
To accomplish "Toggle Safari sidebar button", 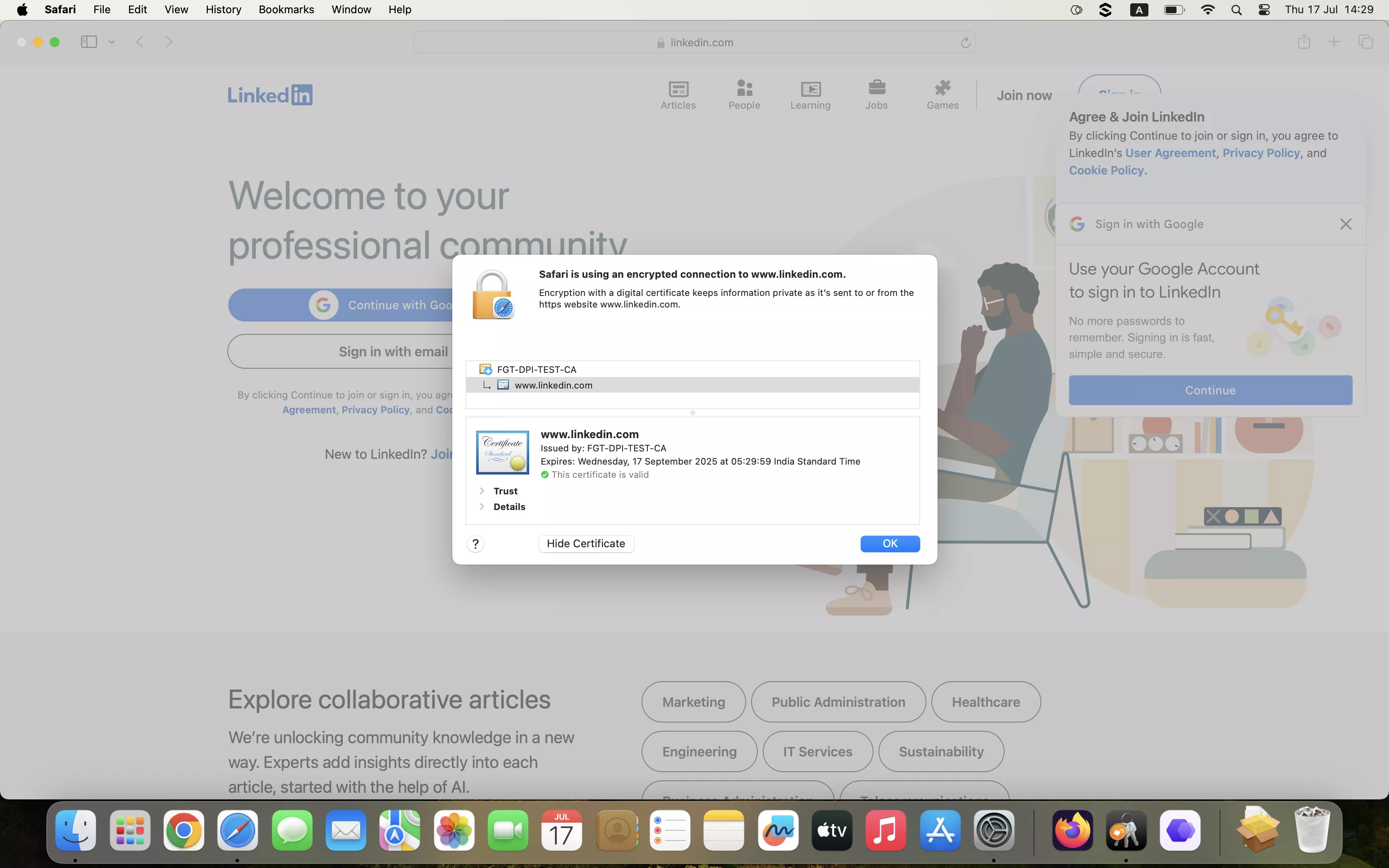I will (89, 42).
